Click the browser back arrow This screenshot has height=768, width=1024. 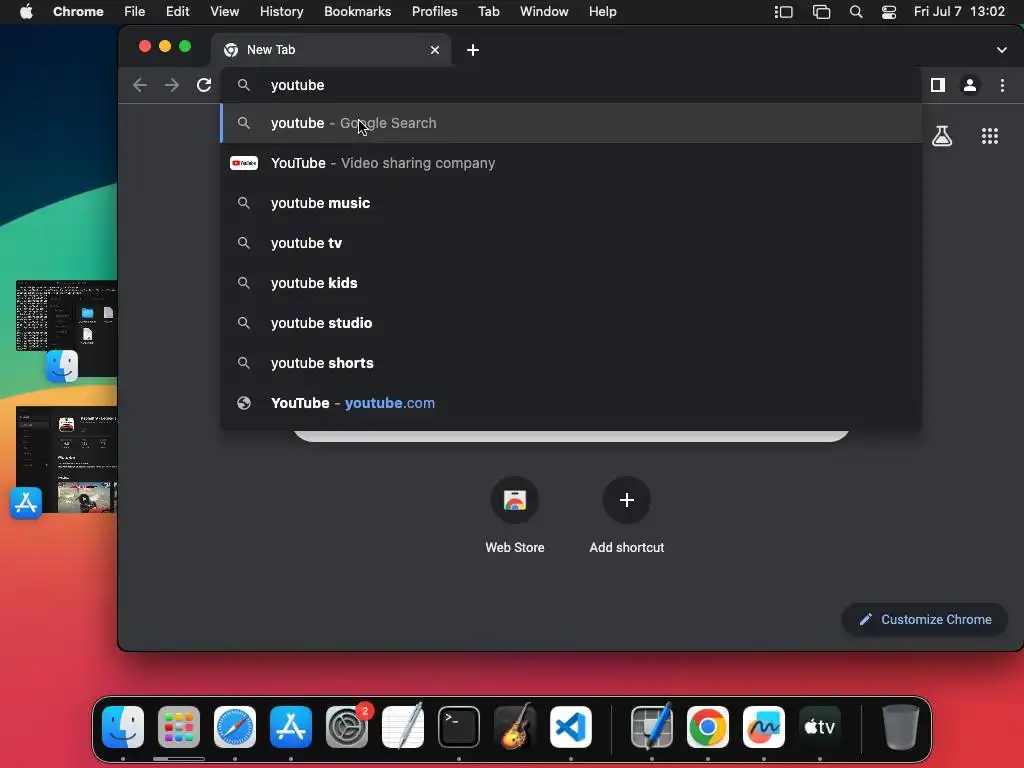tap(140, 85)
